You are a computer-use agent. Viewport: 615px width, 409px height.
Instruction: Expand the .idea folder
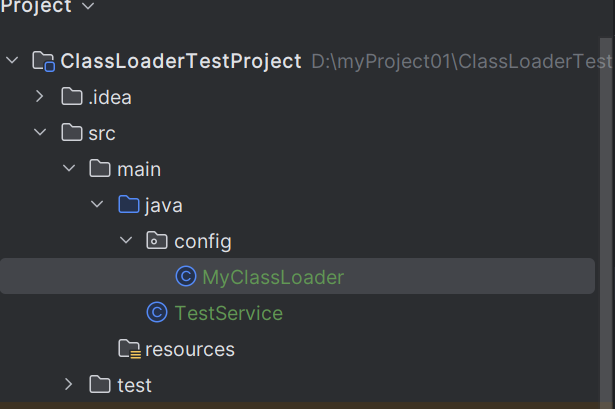(x=40, y=97)
